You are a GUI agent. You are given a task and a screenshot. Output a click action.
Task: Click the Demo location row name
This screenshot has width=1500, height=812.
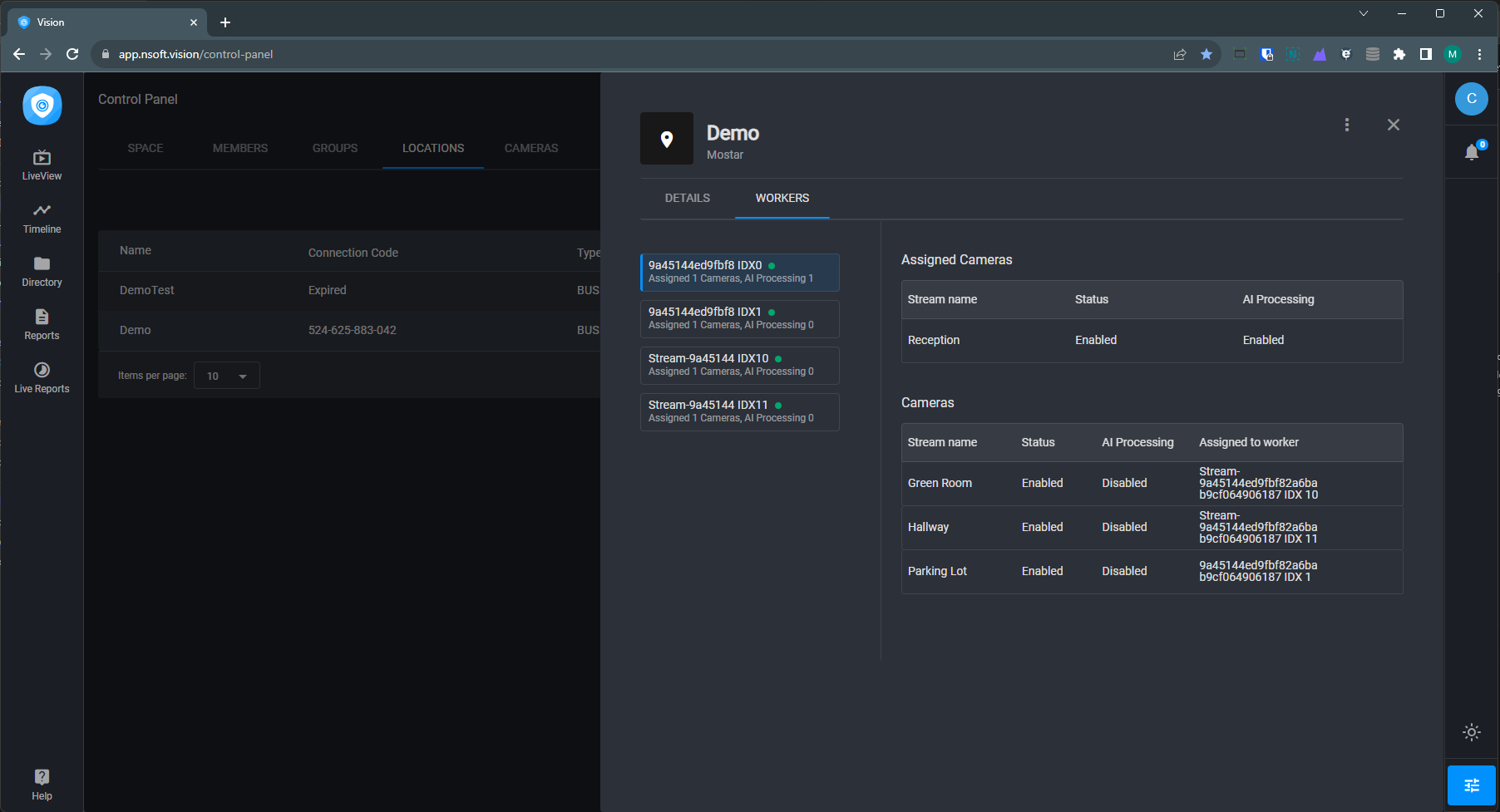[x=136, y=330]
